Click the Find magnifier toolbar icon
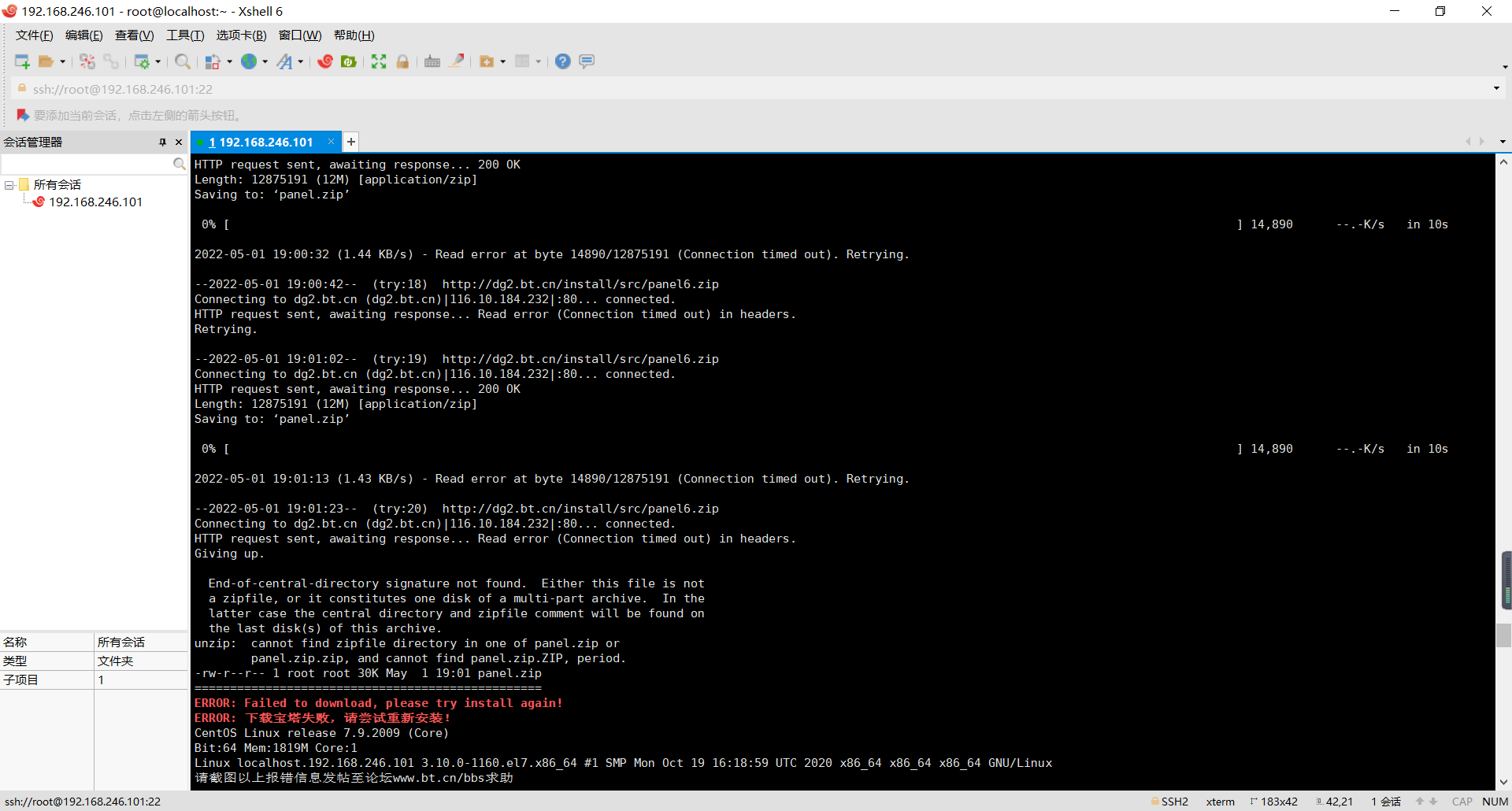The image size is (1512, 811). 183,61
